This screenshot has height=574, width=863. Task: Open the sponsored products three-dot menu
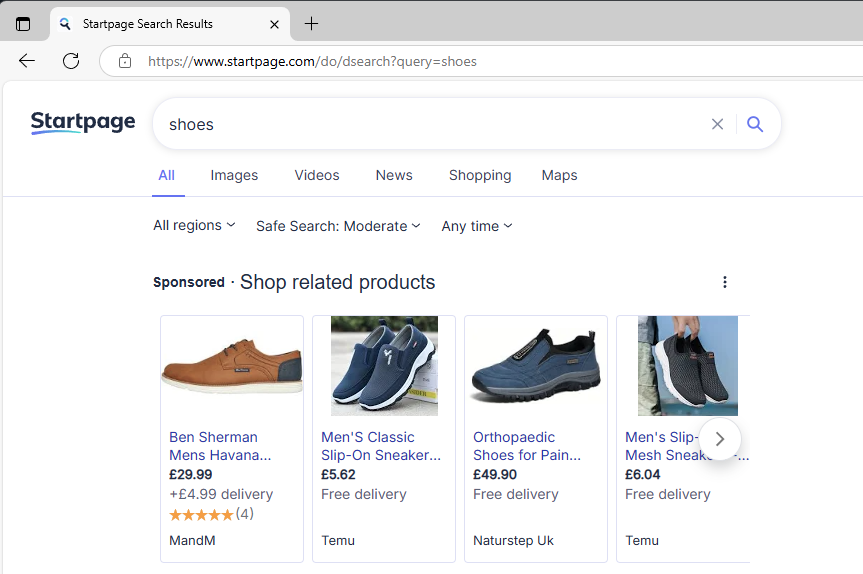[725, 282]
